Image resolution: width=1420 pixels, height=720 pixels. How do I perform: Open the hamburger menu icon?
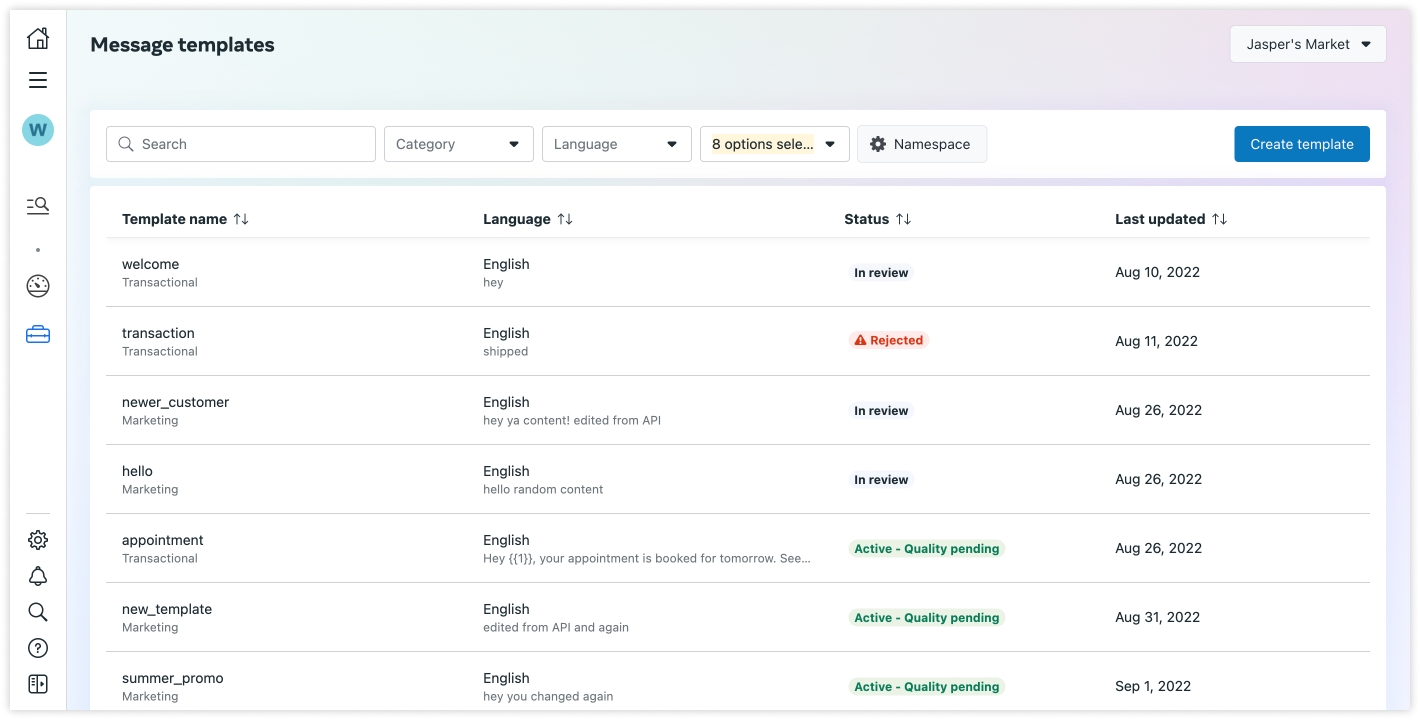point(38,80)
